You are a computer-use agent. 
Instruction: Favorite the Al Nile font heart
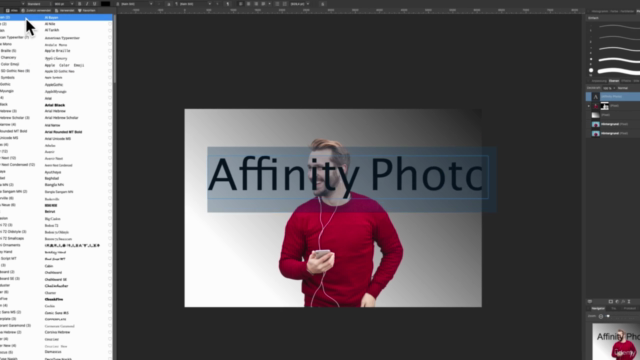pyautogui.click(x=109, y=24)
